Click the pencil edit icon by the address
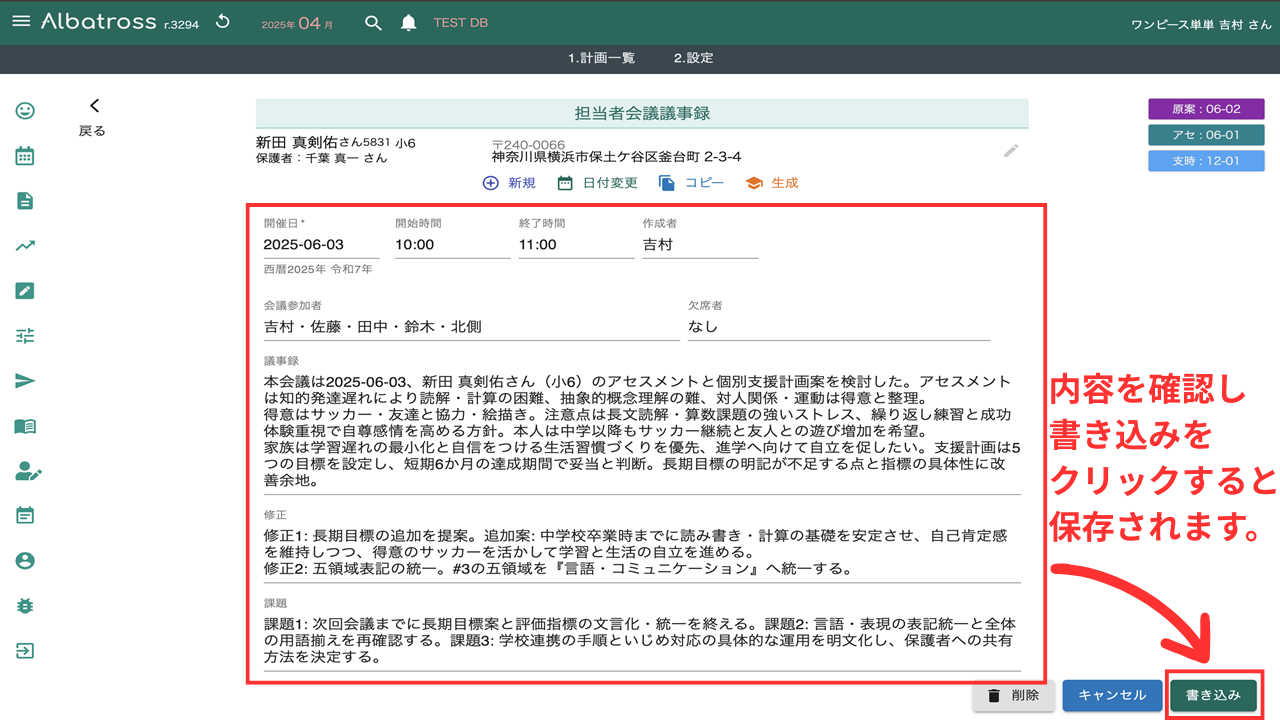This screenshot has height=720, width=1280. (1012, 151)
